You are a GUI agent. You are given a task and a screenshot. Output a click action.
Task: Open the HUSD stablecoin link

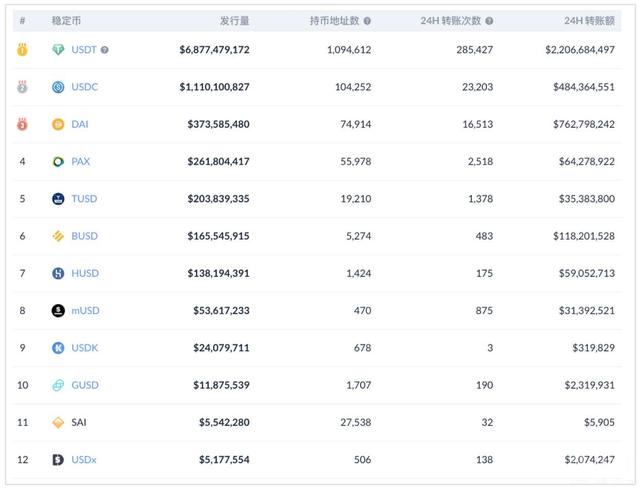coord(85,273)
